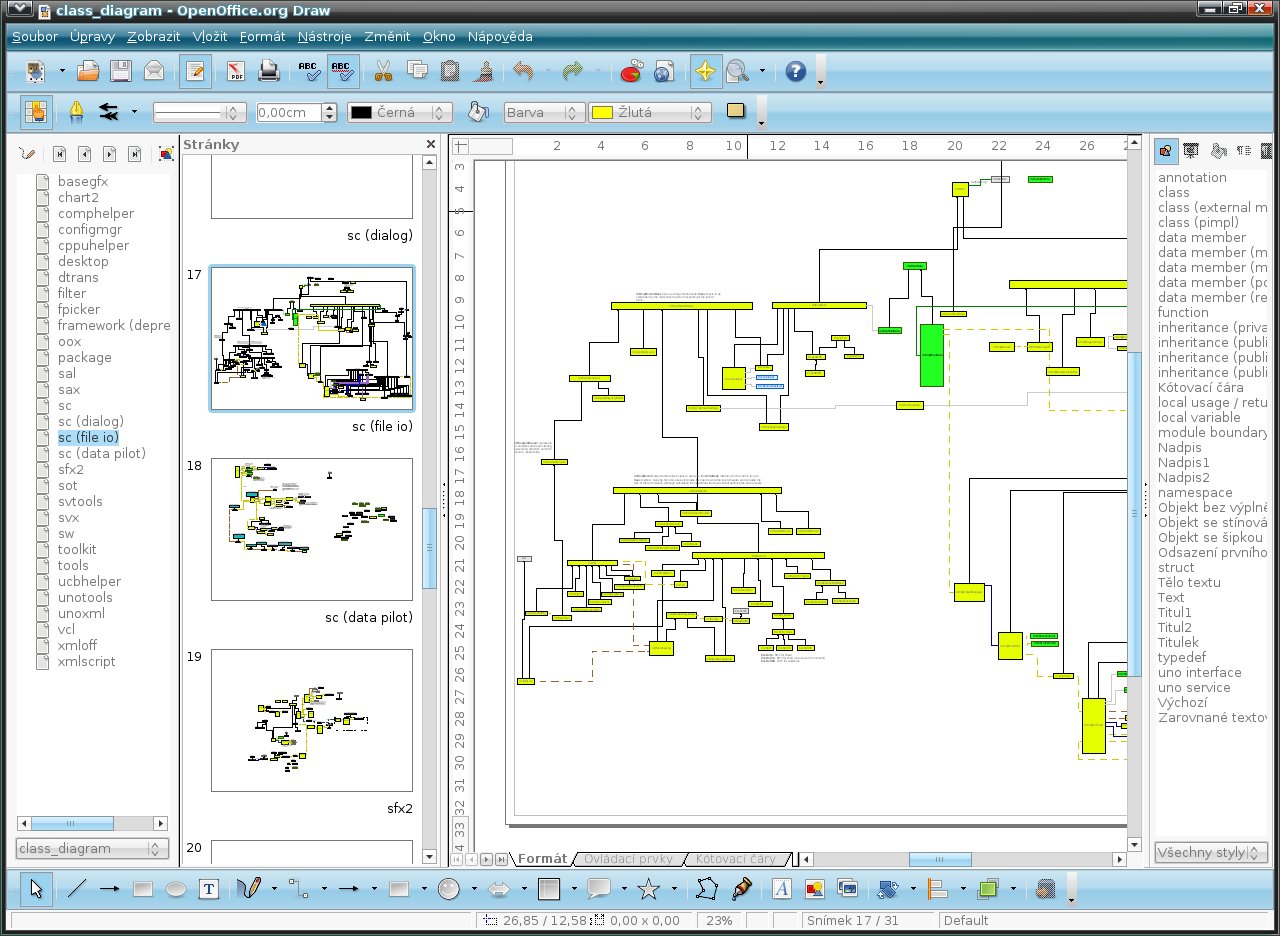This screenshot has height=936, width=1280.
Task: Open the Formát menu
Action: pyautogui.click(x=262, y=36)
